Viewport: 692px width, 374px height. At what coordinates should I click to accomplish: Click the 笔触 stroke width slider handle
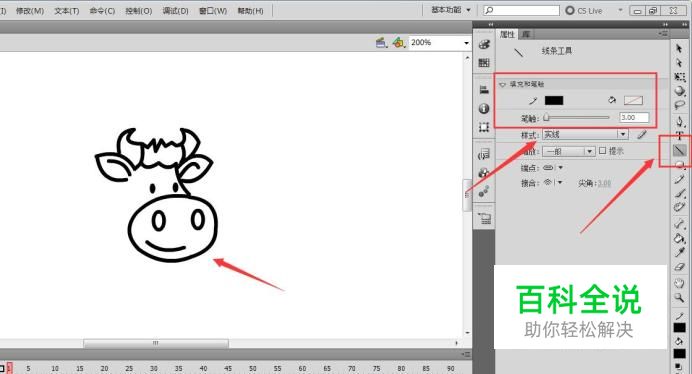coord(546,117)
